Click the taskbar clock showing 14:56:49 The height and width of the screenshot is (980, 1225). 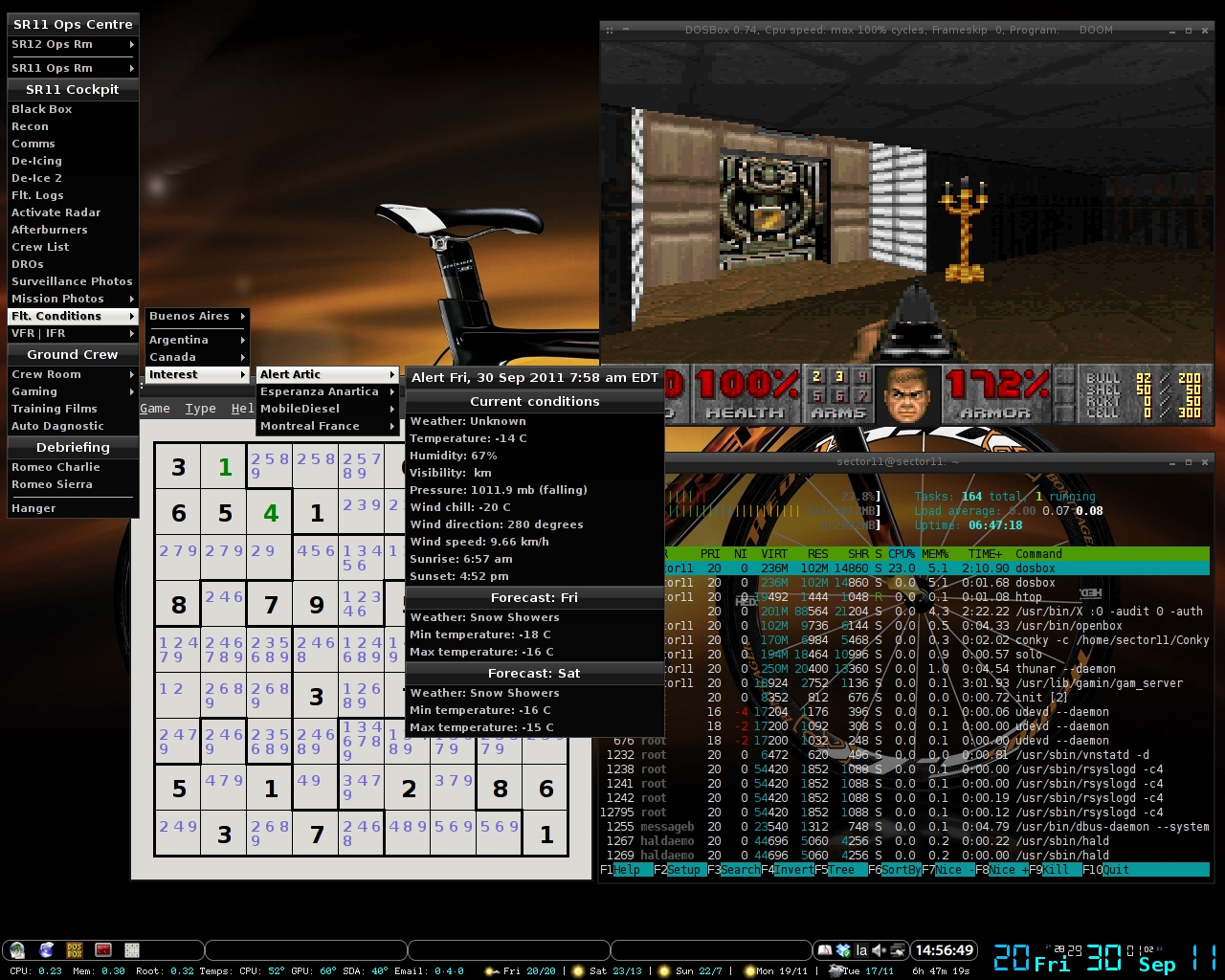[x=945, y=950]
